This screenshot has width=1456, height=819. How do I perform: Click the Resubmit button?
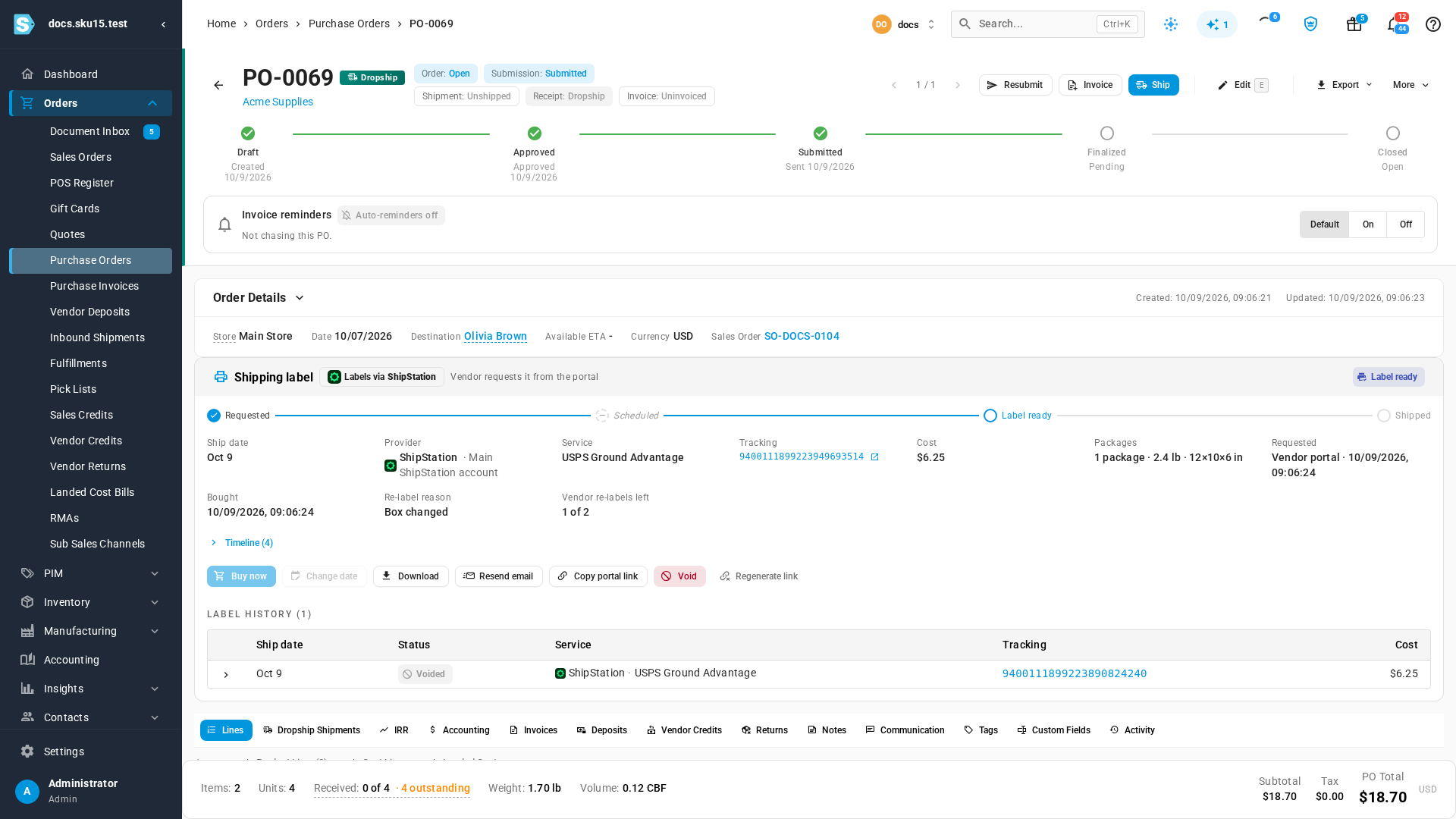[x=1015, y=85]
